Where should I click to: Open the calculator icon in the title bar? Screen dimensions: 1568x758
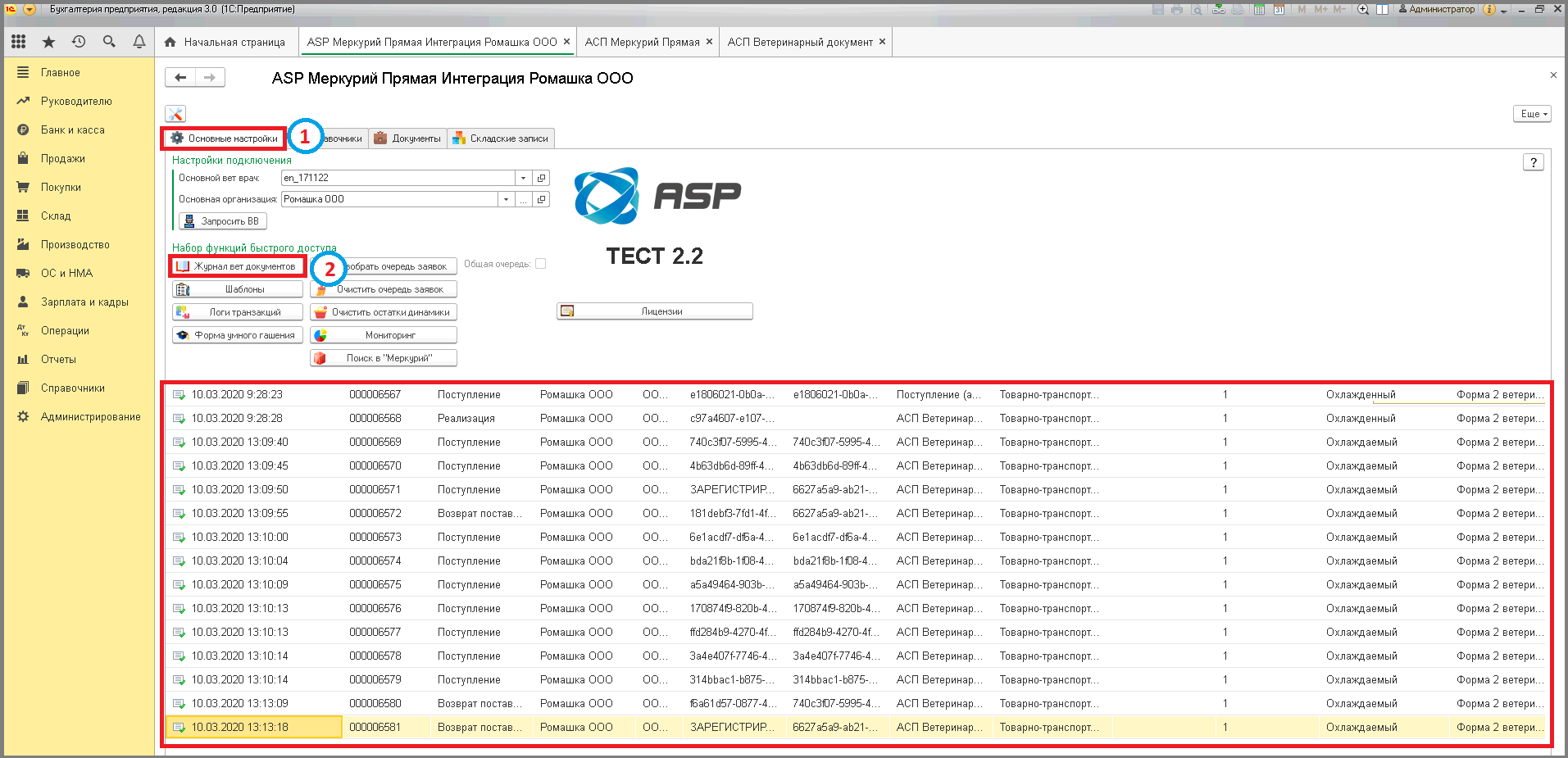pyautogui.click(x=1259, y=9)
